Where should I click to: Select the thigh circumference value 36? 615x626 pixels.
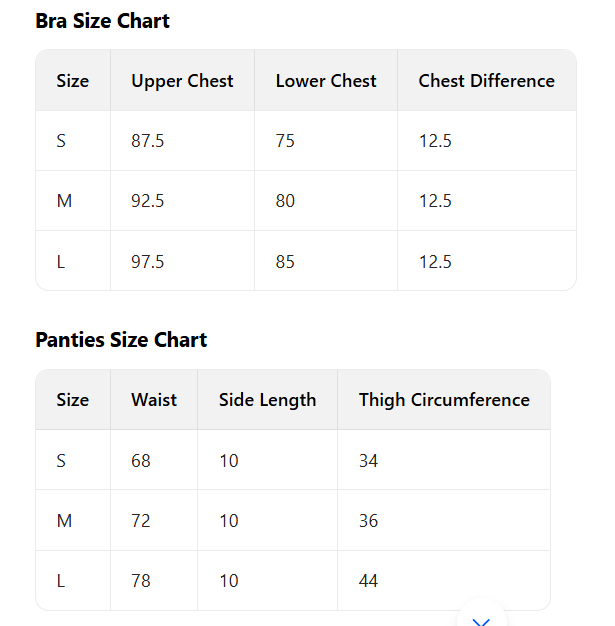[x=369, y=521]
